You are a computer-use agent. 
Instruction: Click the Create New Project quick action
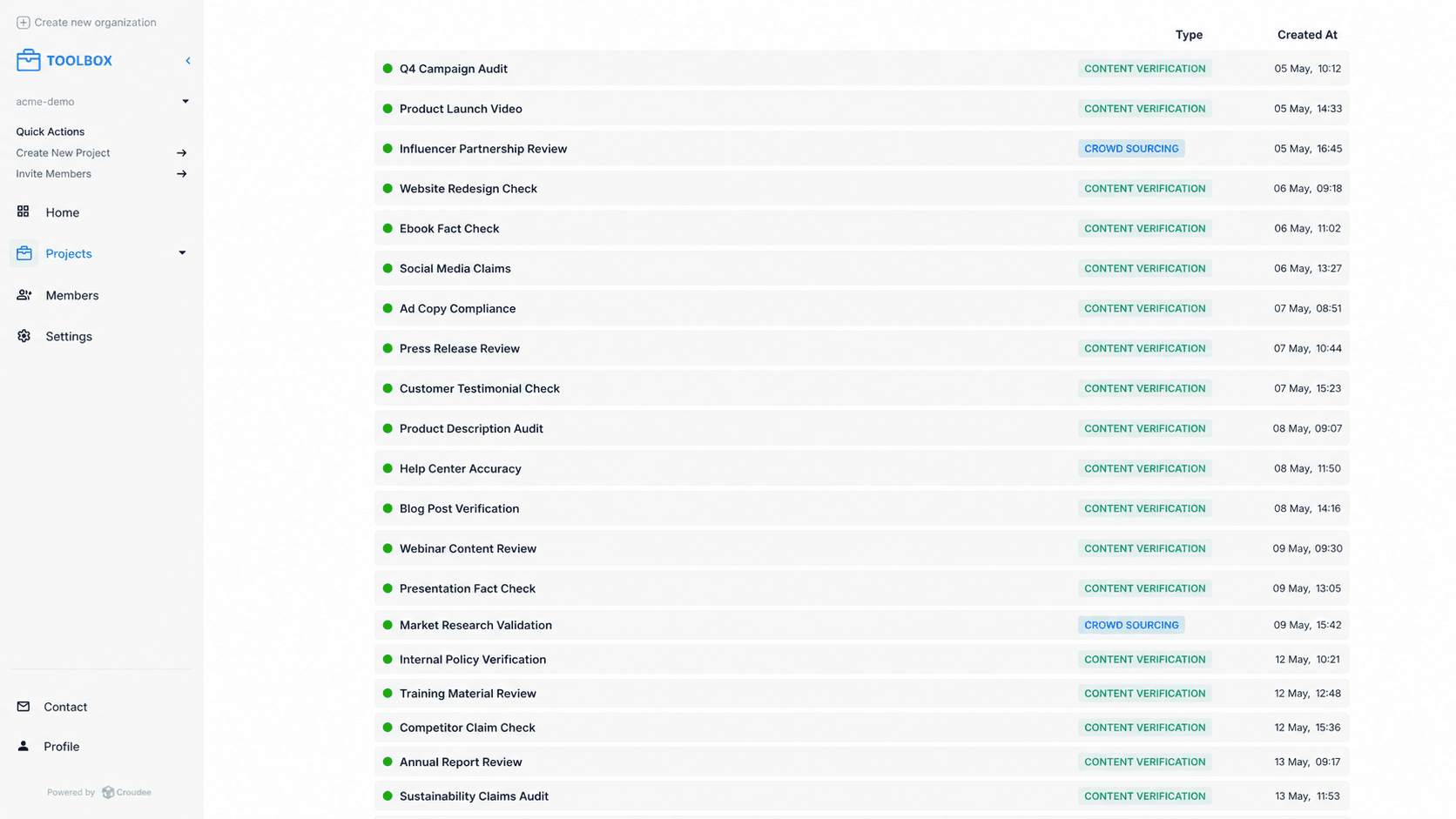[63, 153]
